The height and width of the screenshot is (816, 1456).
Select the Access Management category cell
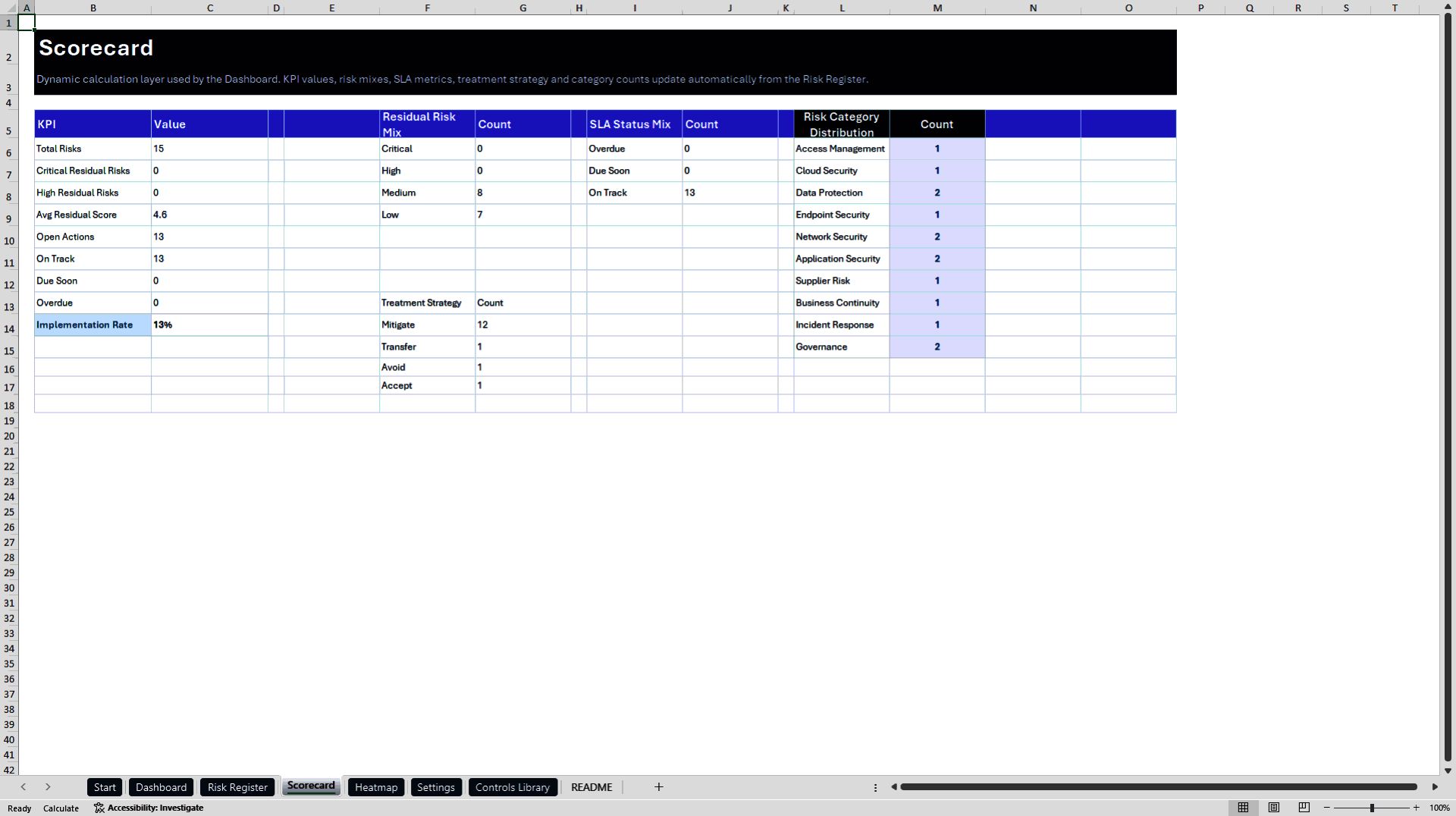[x=842, y=149]
